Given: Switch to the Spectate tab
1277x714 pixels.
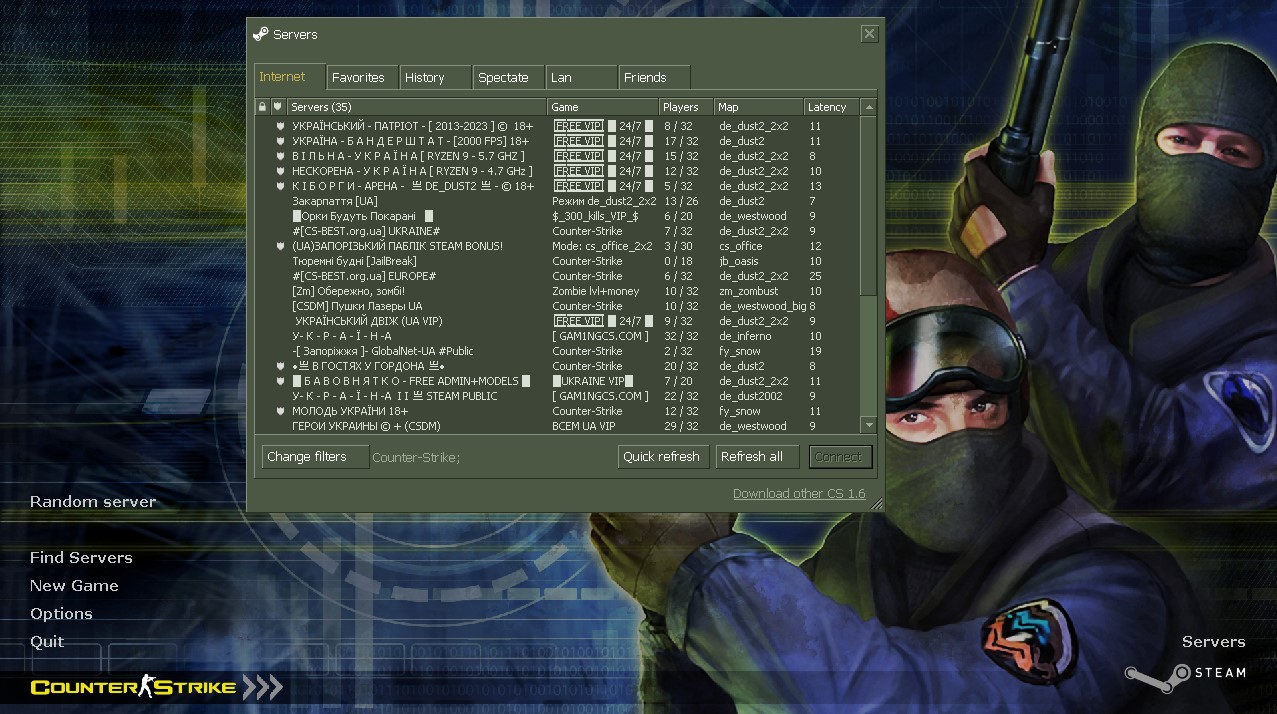Looking at the screenshot, I should [508, 77].
